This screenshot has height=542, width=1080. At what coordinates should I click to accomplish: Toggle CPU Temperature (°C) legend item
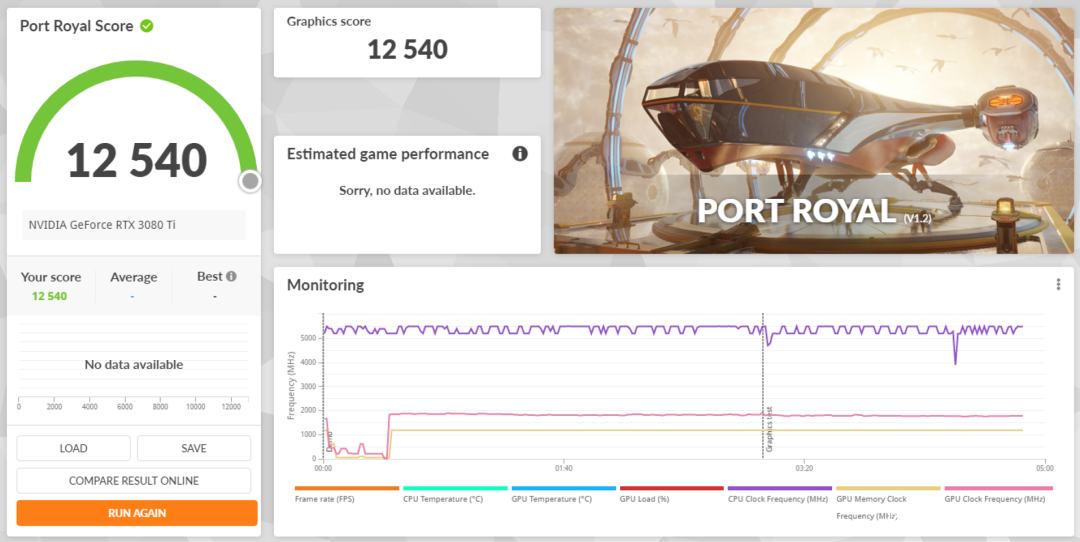[455, 494]
